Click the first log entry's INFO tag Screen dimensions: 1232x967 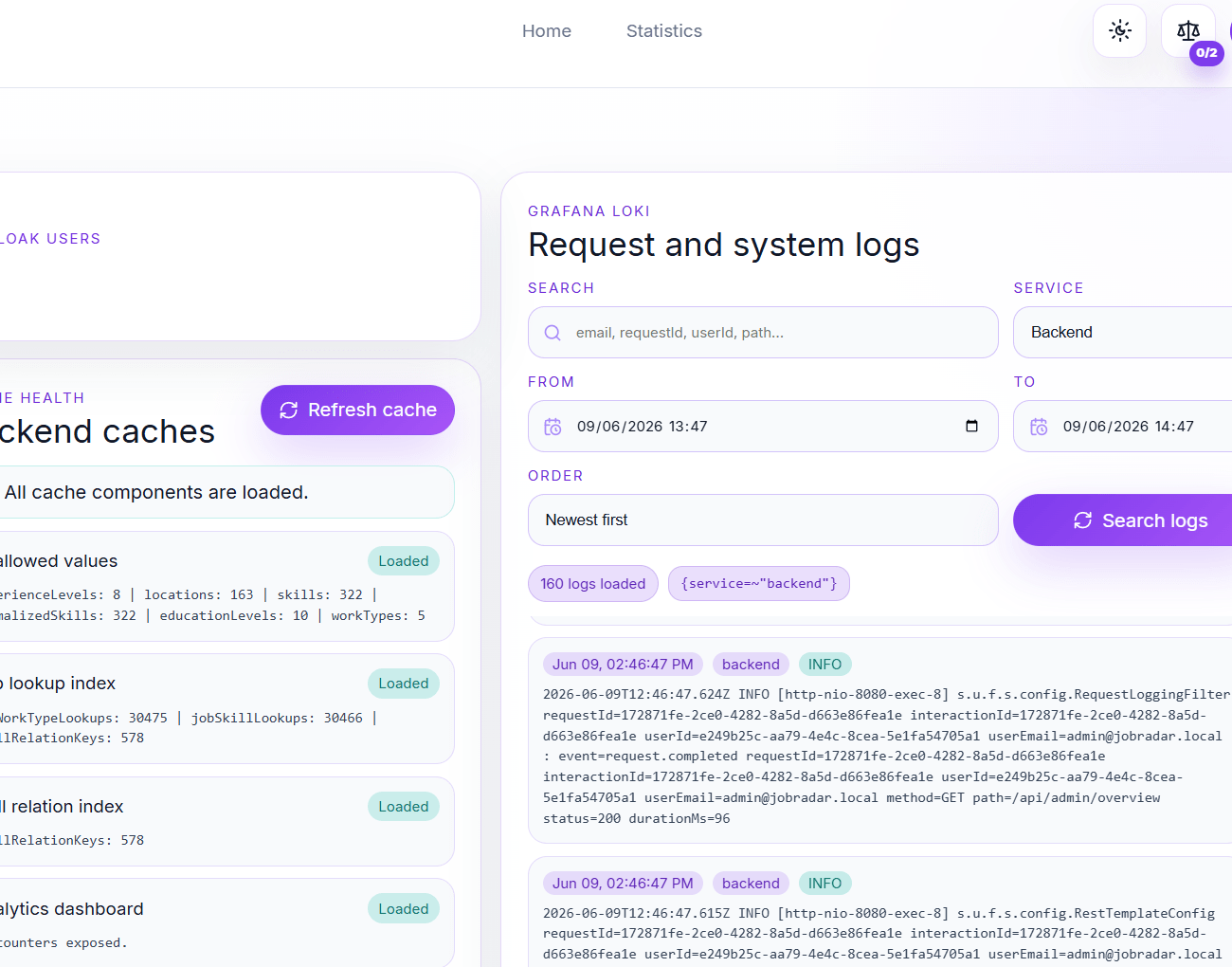[824, 665]
